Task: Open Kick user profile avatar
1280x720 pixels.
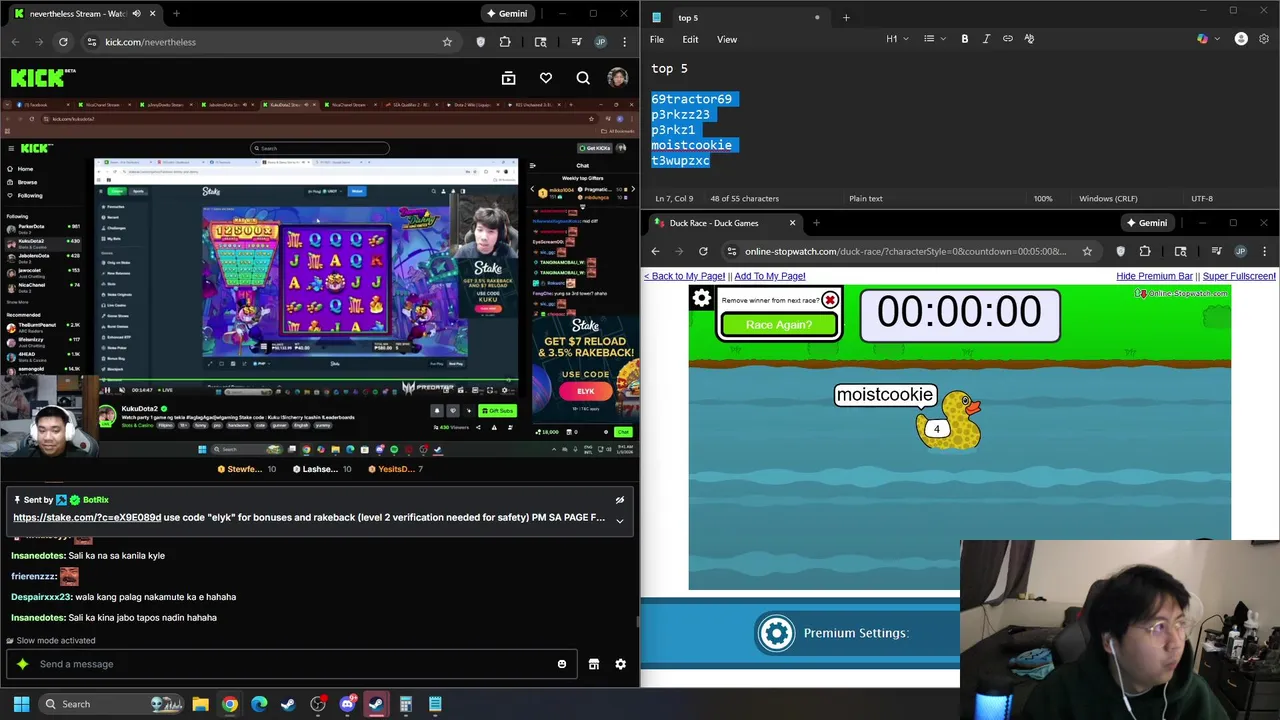Action: tap(617, 78)
